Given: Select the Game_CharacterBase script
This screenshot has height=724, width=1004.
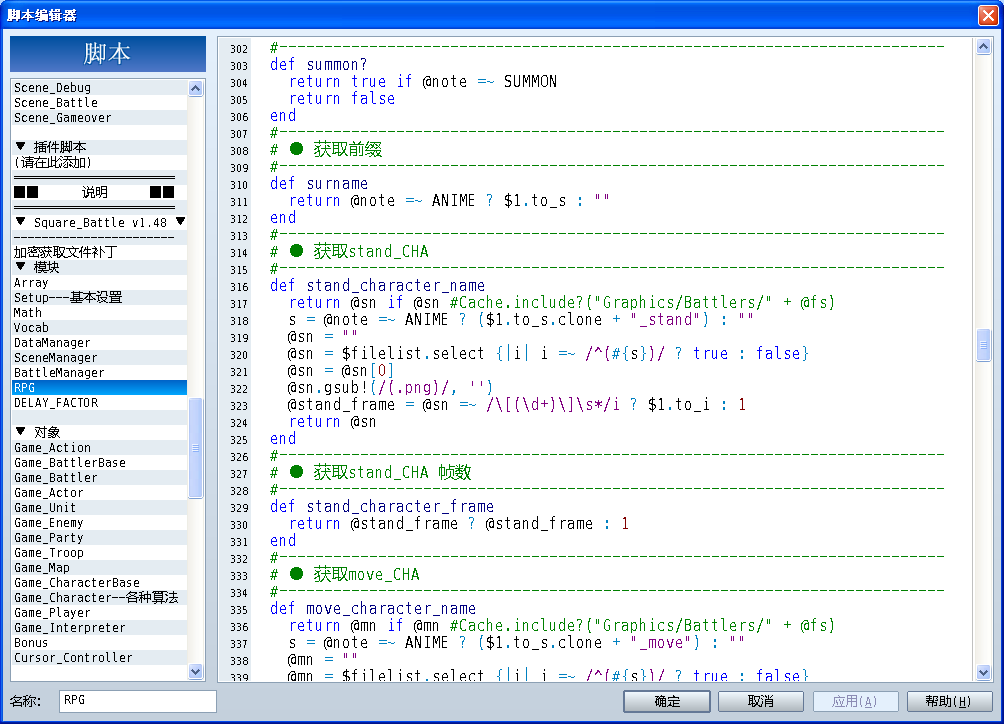Looking at the screenshot, I should [100, 583].
